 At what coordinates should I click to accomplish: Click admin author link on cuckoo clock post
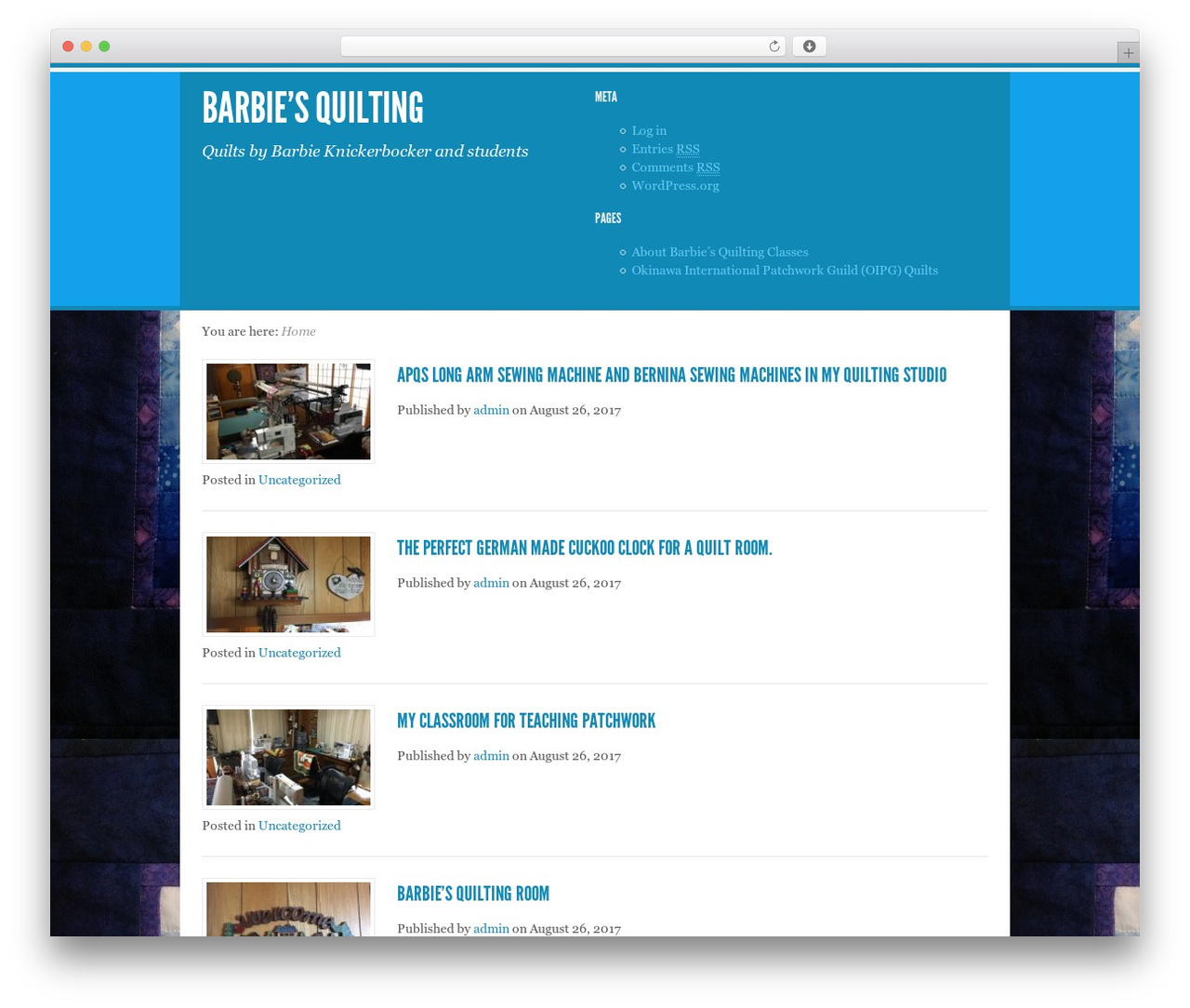(491, 583)
